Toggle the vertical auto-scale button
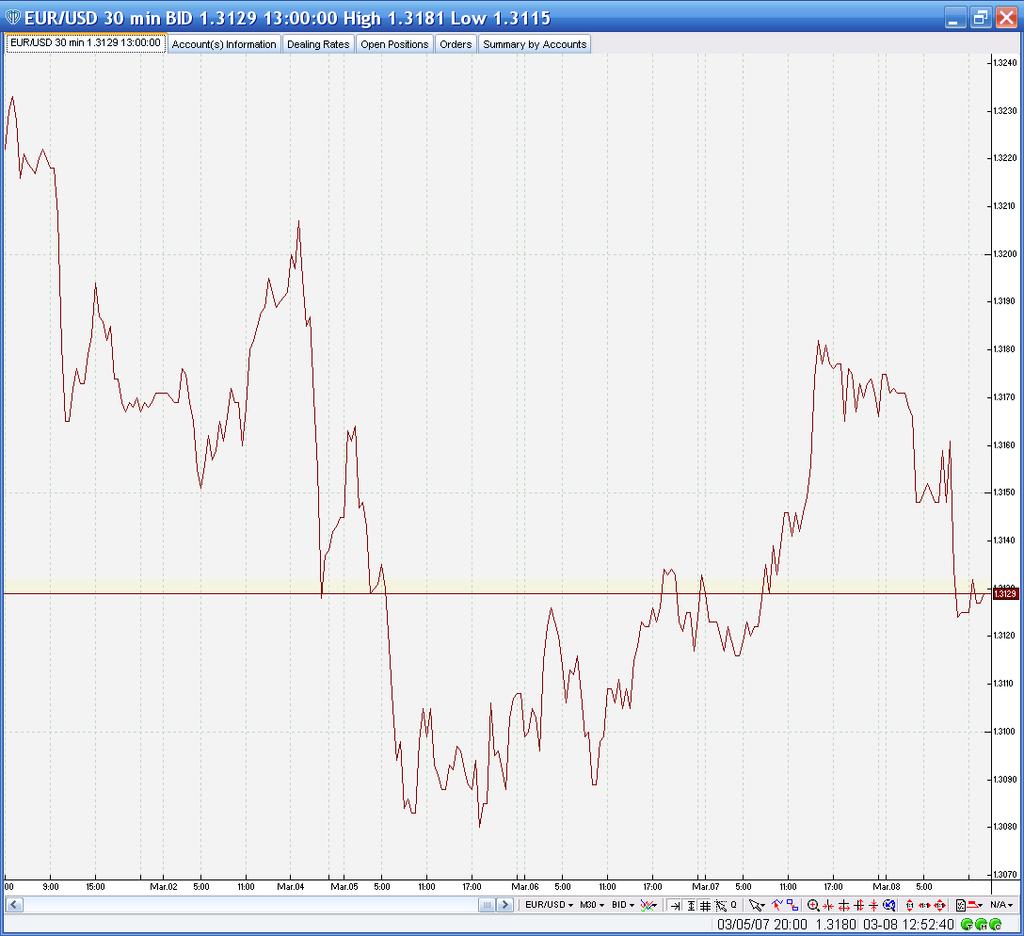This screenshot has width=1024, height=936. [691, 905]
